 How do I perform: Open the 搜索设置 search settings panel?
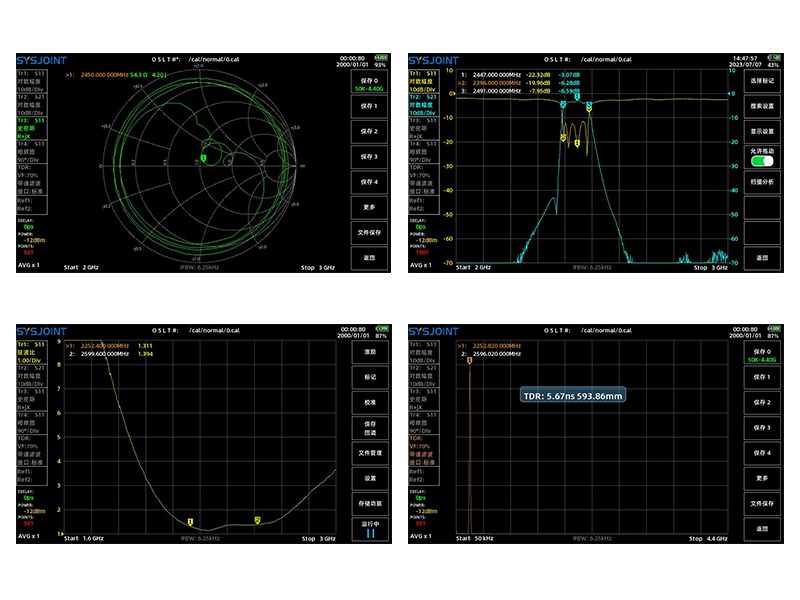coord(763,106)
